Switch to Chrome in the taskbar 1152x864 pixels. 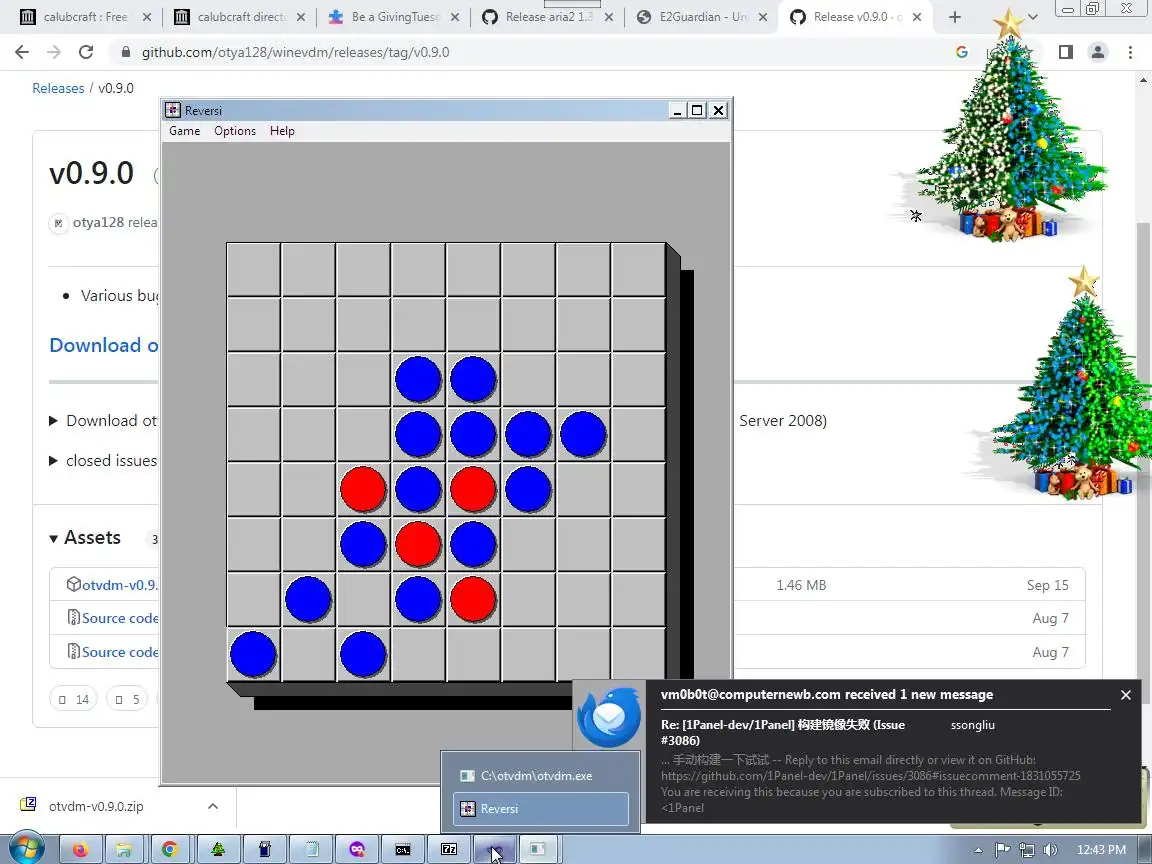tap(170, 849)
